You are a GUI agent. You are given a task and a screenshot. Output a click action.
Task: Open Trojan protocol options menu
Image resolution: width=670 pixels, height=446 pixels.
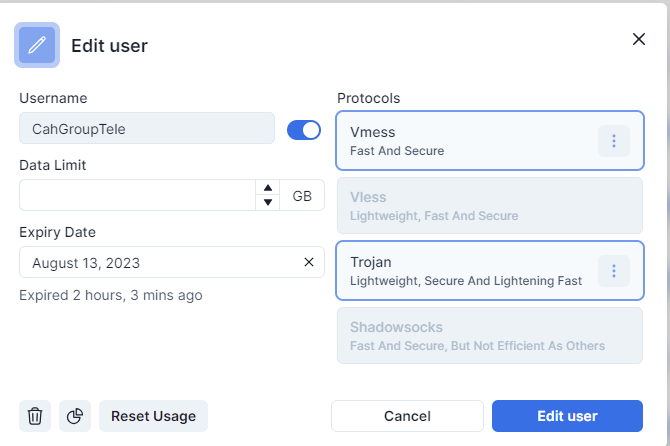tap(613, 270)
